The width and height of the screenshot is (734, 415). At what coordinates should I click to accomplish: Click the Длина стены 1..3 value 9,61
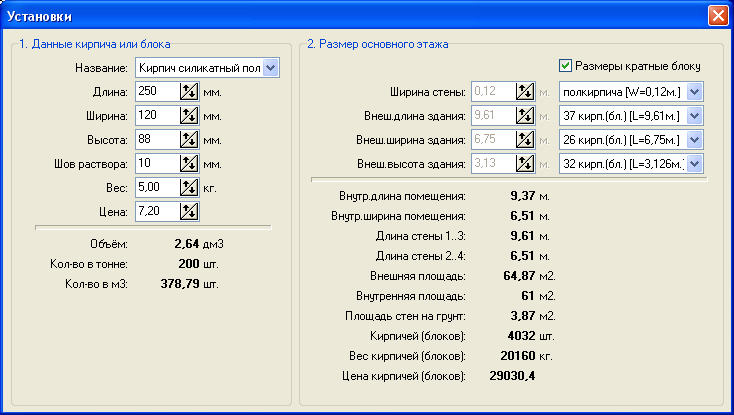[523, 236]
